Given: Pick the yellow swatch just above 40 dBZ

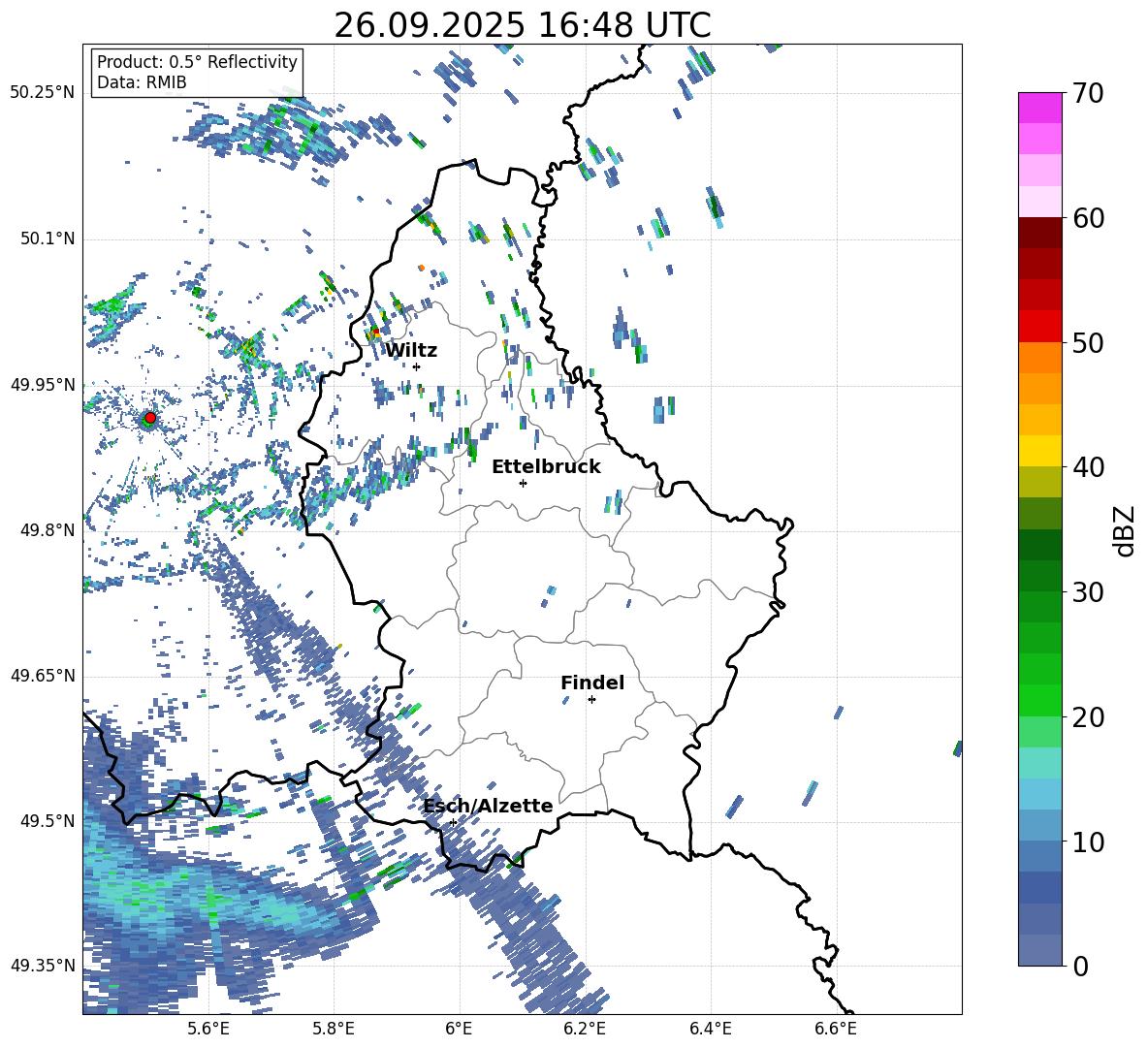Looking at the screenshot, I should tap(1039, 452).
